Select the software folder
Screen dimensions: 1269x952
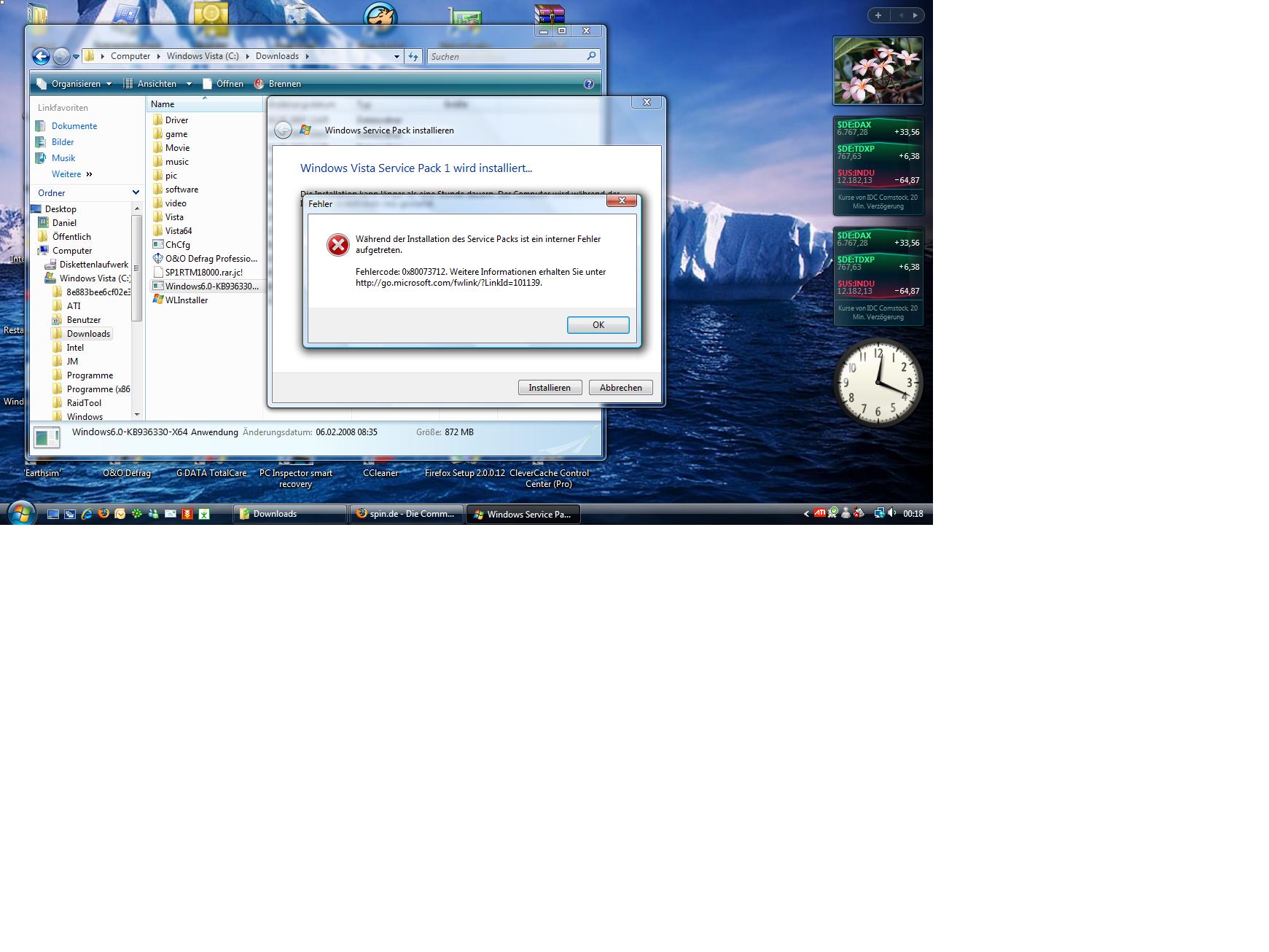tap(181, 190)
